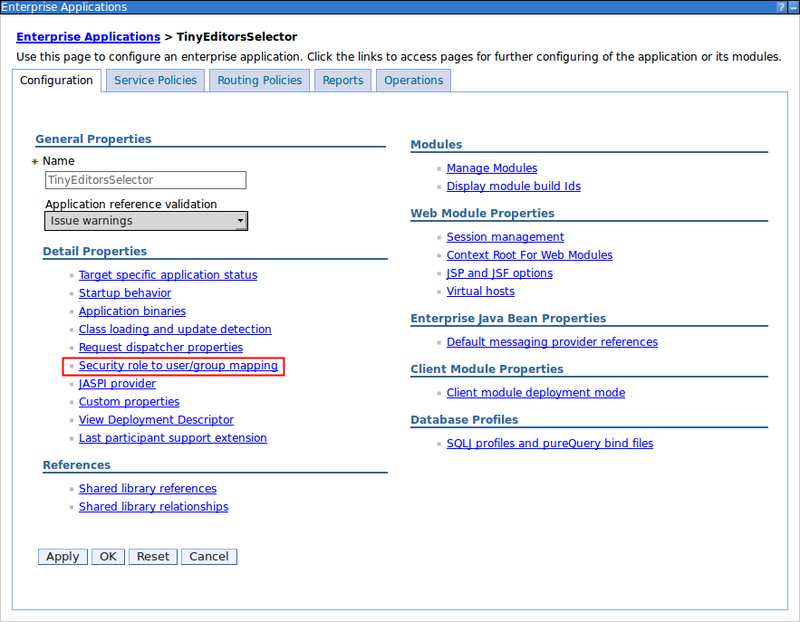Open Default messaging provider references
Image resolution: width=800 pixels, height=622 pixels.
(x=552, y=341)
